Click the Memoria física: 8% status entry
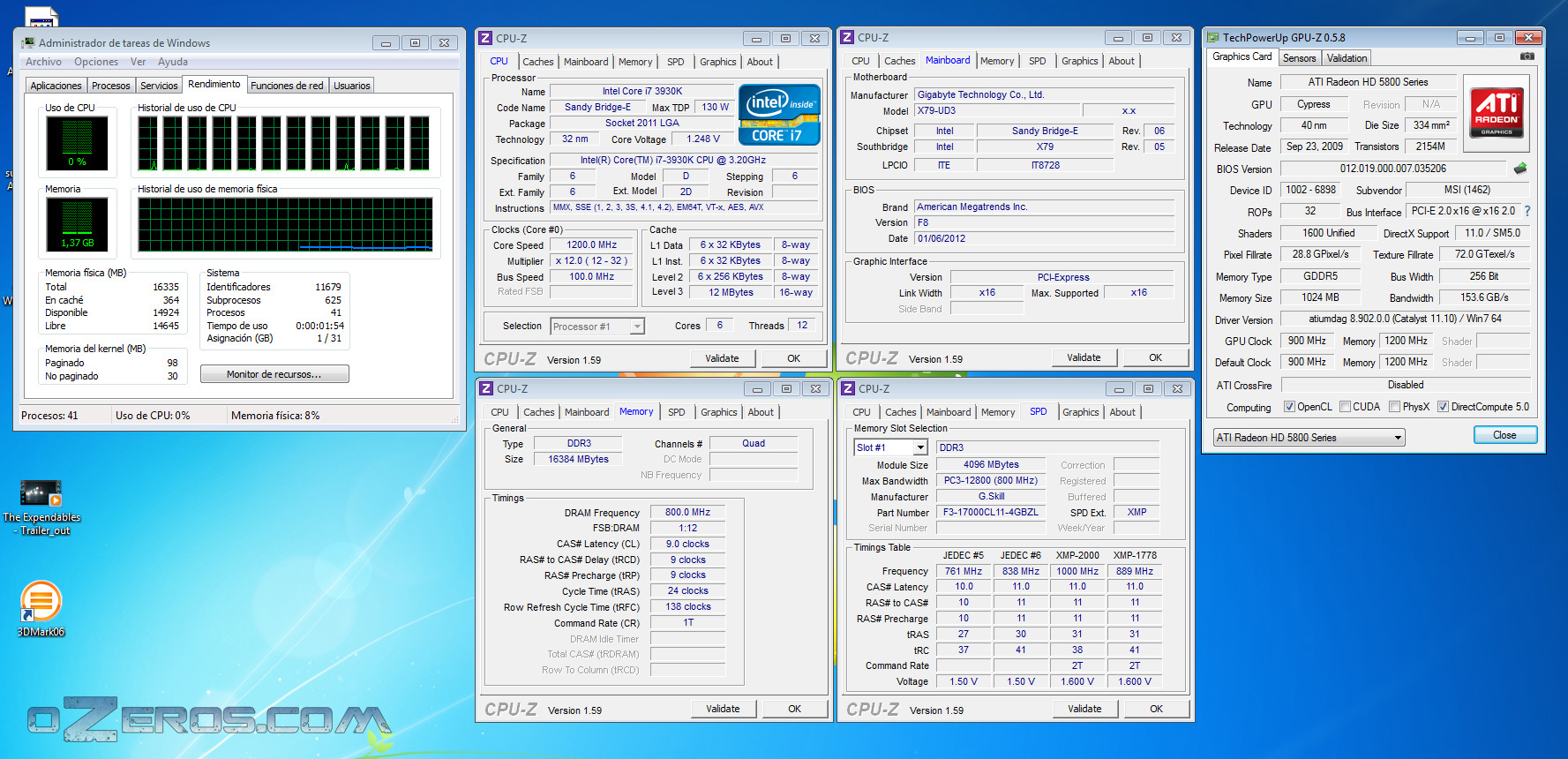Image resolution: width=1568 pixels, height=759 pixels. tap(275, 416)
